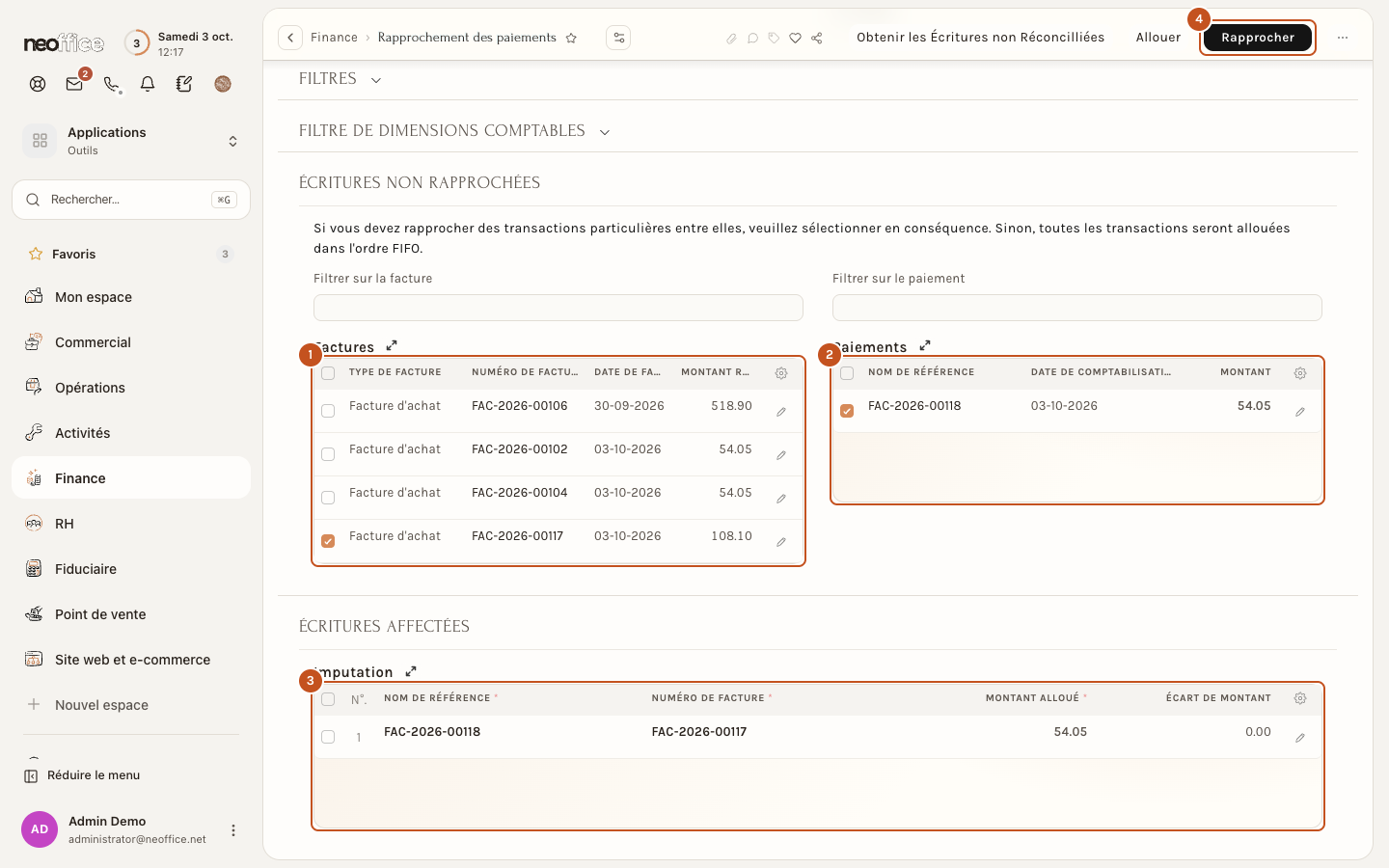Check the FAC-2026-00102 invoice checkbox
This screenshot has height=868, width=1389.
pos(328,454)
